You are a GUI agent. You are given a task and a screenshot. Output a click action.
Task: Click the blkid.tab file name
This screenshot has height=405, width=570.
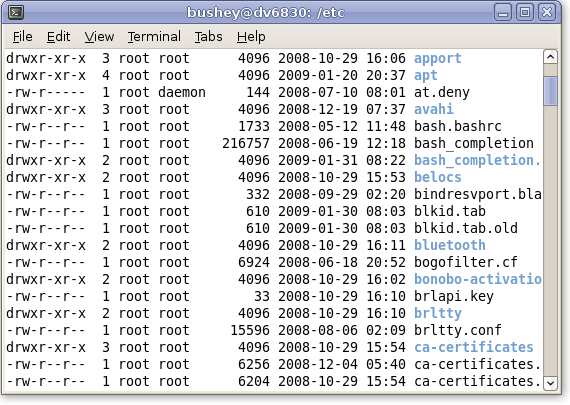[450, 211]
